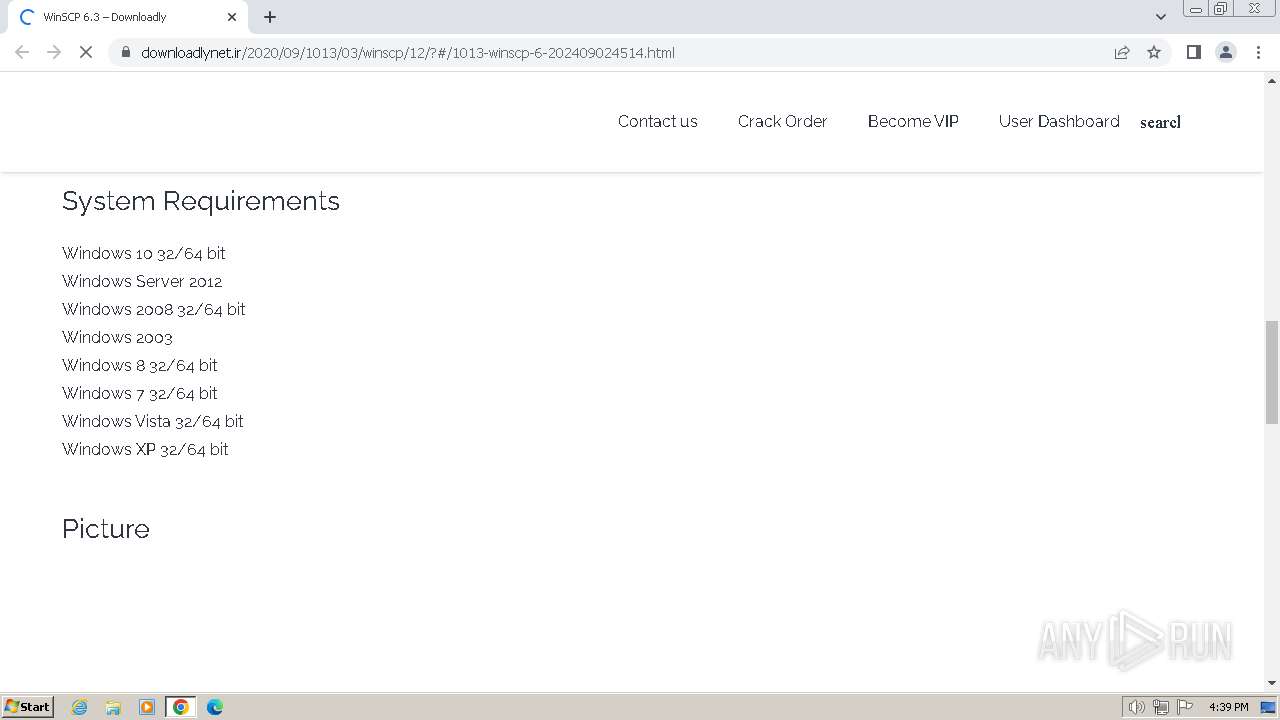This screenshot has height=720, width=1280.
Task: Open the browser side panel
Action: (1193, 52)
